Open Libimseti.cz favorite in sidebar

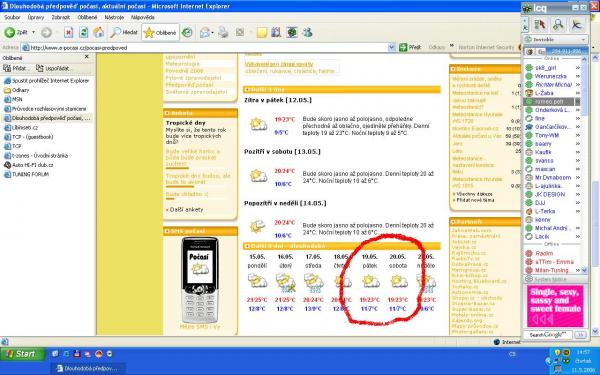[x=25, y=127]
